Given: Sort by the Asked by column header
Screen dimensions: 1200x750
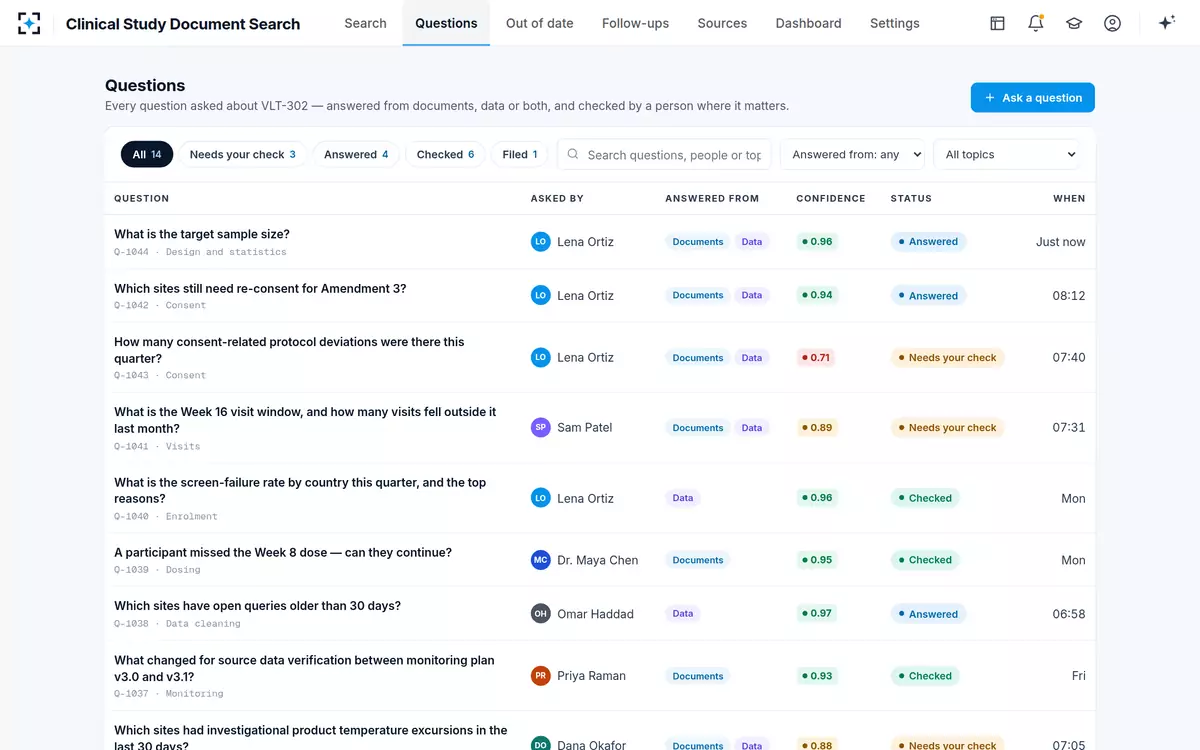Looking at the screenshot, I should pos(557,199).
